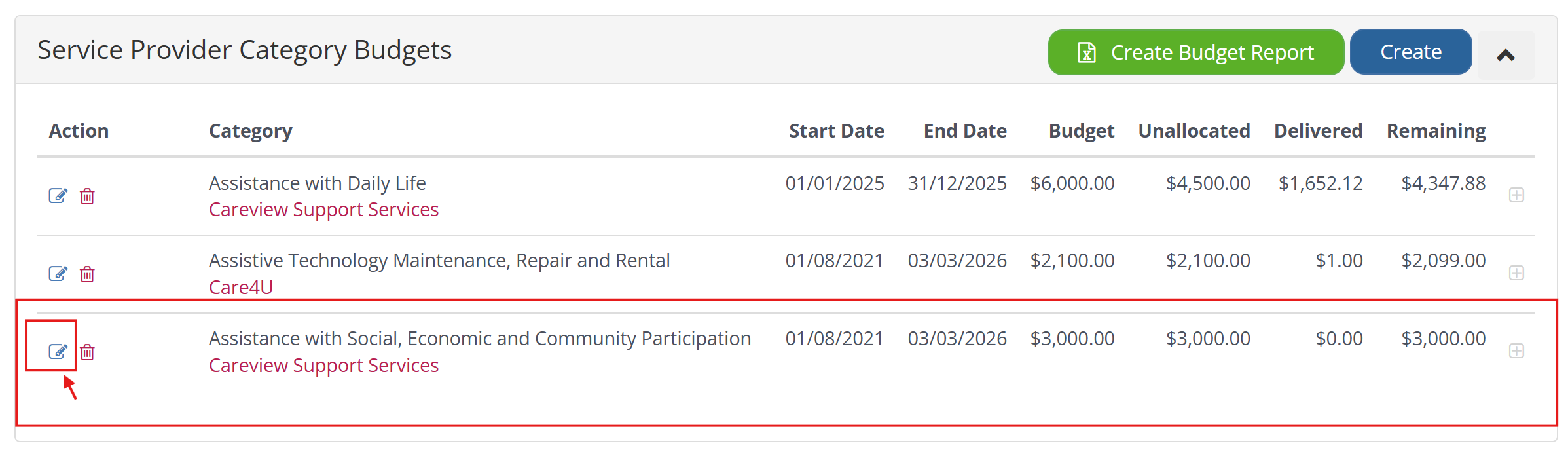Image resolution: width=1568 pixels, height=454 pixels.
Task: Delete the Assistive Technology Maintenance budget row
Action: pos(87,274)
